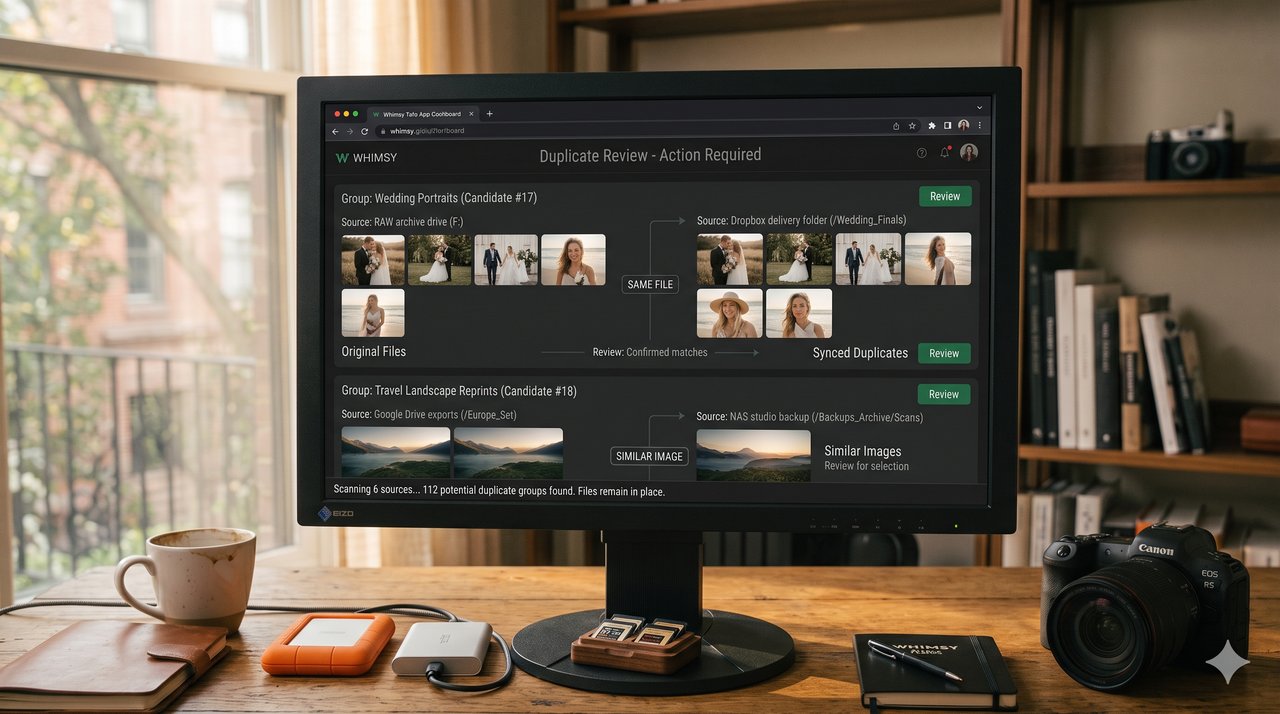
Task: Open first RAW archive couple thumbnail
Action: click(373, 260)
